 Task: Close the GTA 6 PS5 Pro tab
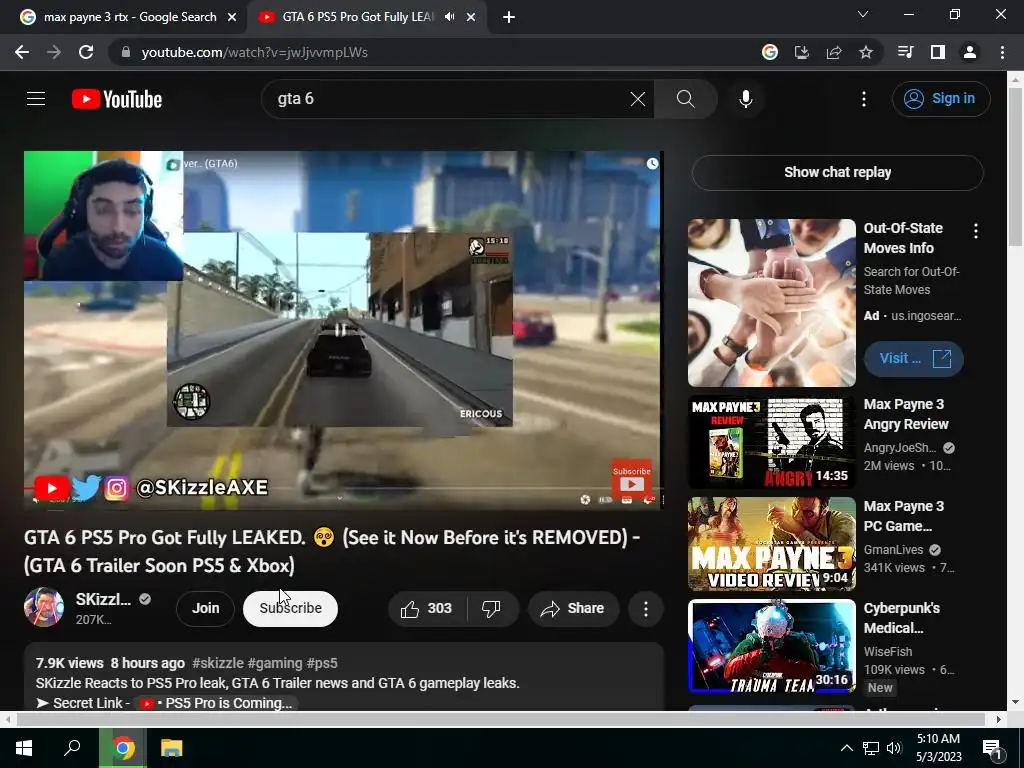point(471,17)
